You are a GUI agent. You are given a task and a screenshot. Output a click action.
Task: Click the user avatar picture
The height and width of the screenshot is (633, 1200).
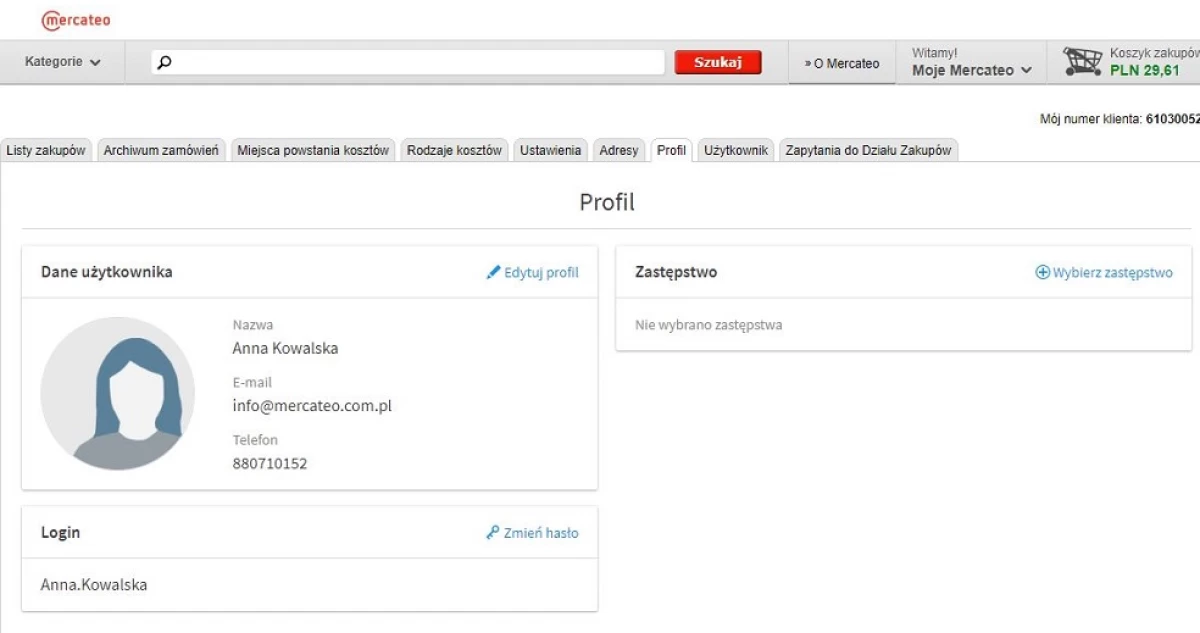click(x=118, y=393)
